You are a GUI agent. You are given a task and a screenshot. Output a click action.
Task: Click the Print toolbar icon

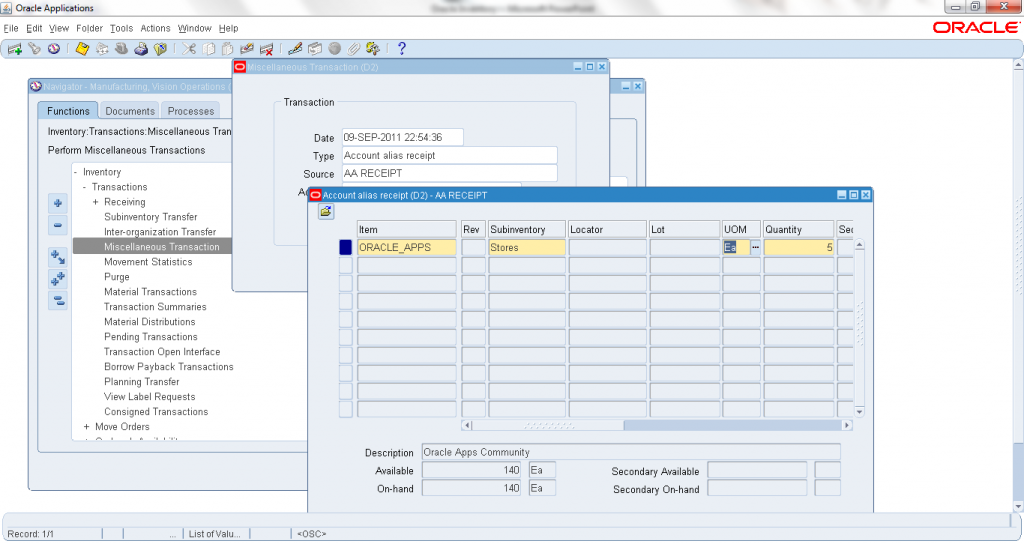point(141,48)
